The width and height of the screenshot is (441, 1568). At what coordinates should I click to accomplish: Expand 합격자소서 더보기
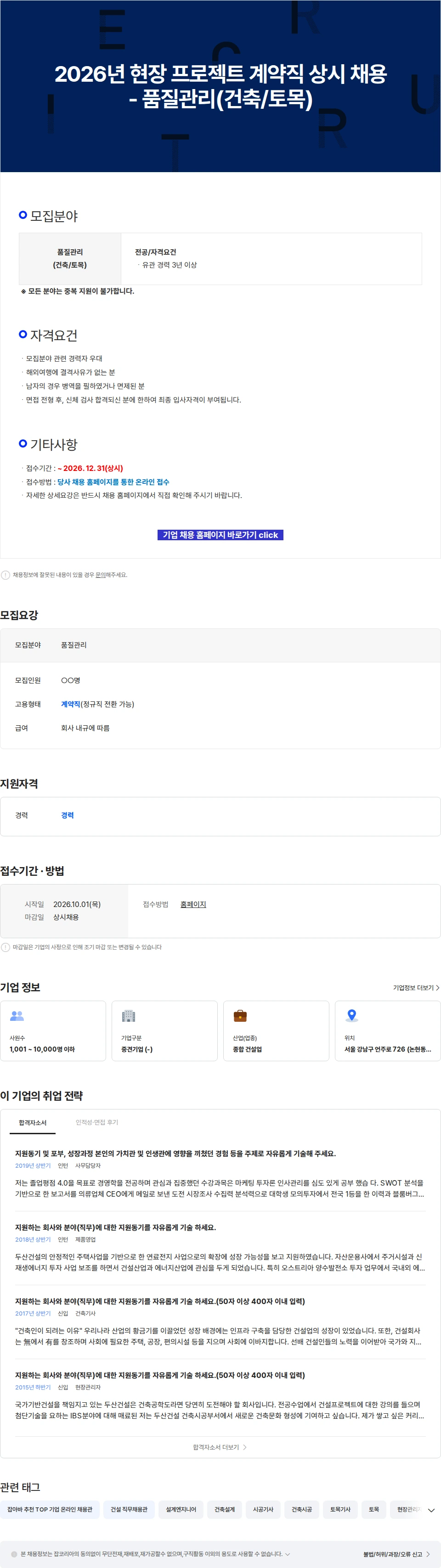[220, 1447]
